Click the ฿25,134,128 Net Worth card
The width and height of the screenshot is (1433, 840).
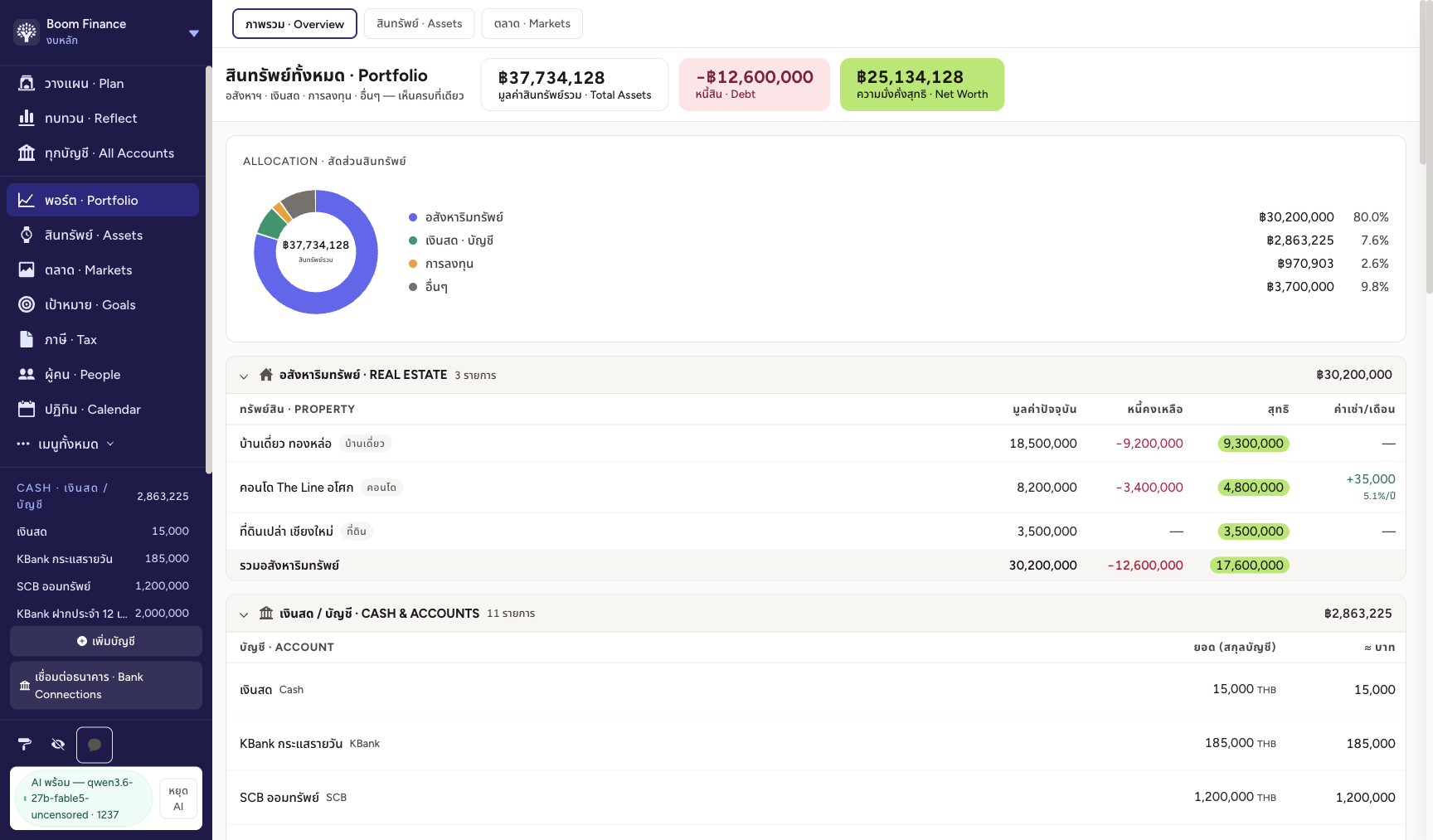tap(922, 85)
